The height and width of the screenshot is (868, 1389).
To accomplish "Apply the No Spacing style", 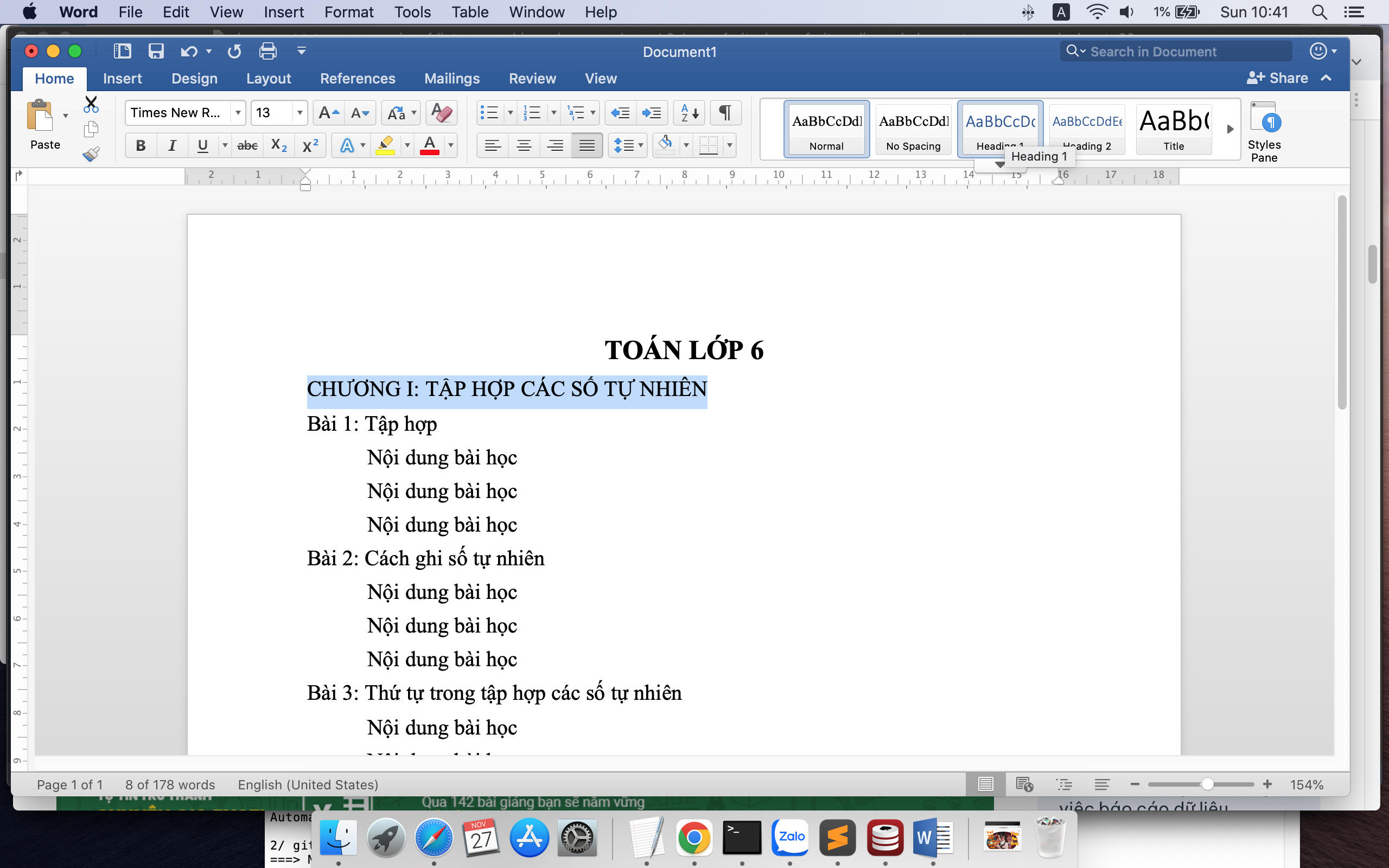I will pos(913,129).
